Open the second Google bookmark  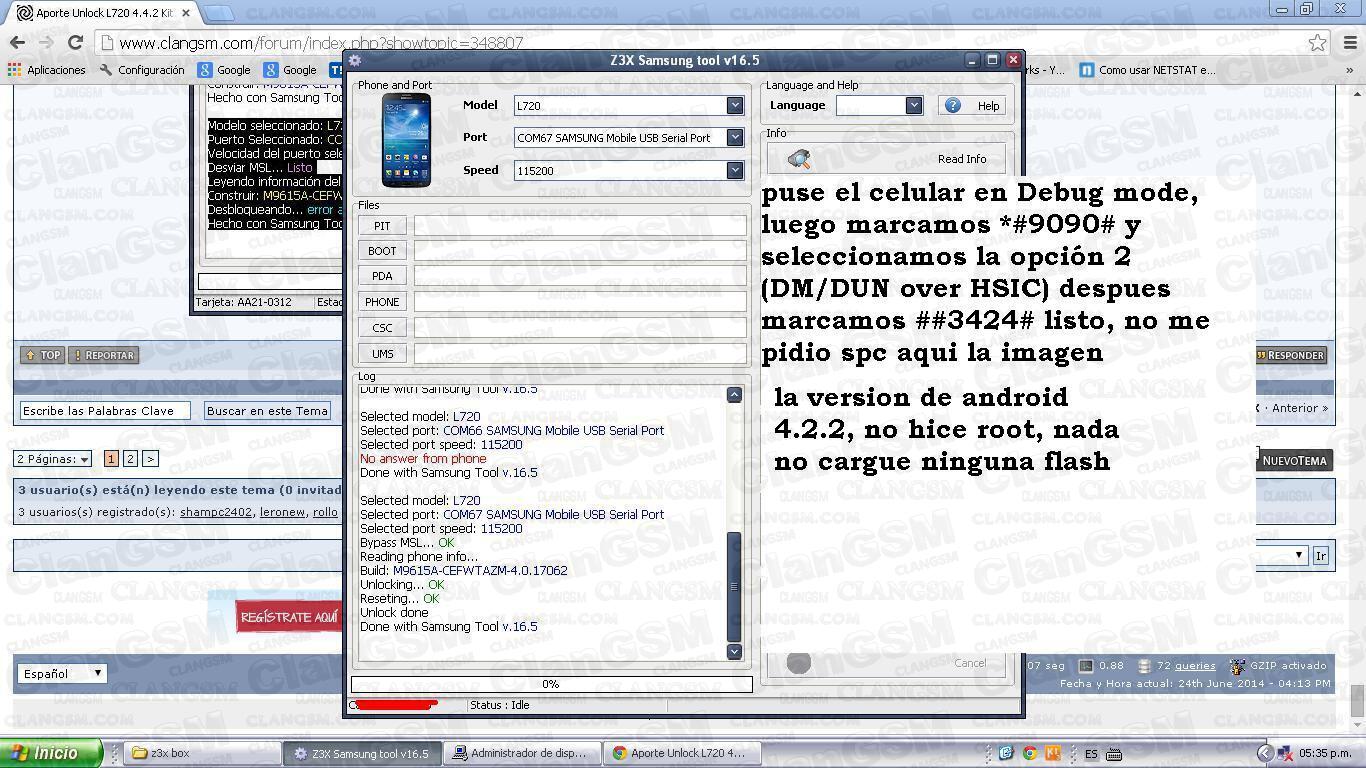(290, 70)
